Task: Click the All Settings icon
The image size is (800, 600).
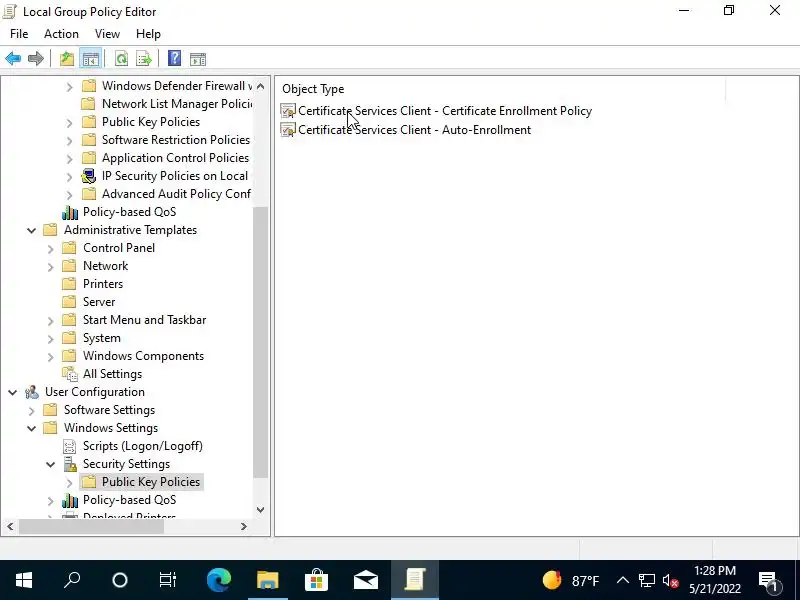Action: [x=70, y=374]
